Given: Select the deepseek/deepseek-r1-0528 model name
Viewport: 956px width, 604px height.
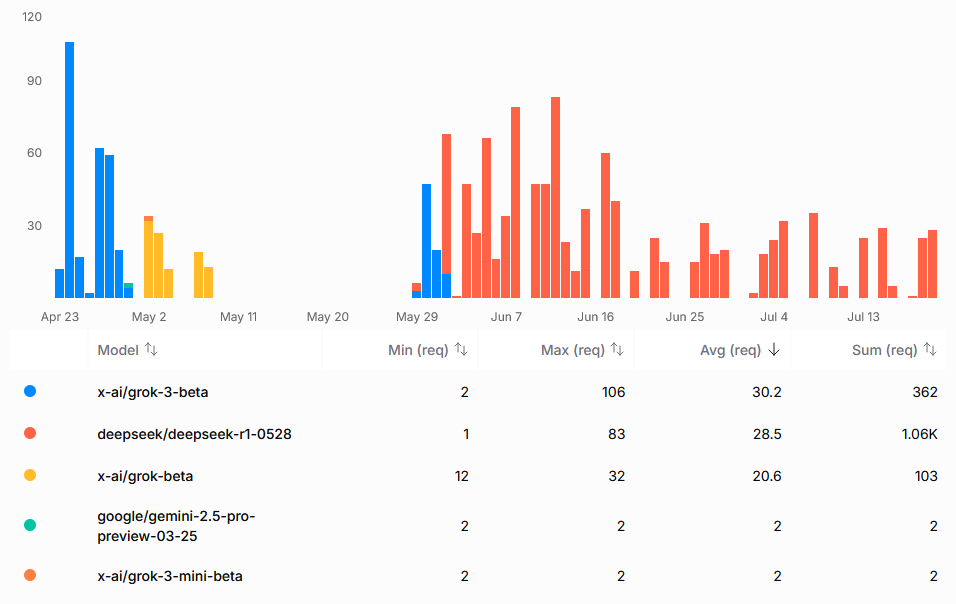Looking at the screenshot, I should (194, 434).
